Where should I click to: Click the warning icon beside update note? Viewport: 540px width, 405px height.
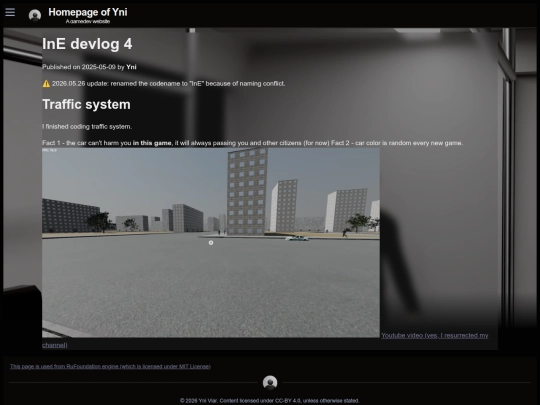[46, 84]
